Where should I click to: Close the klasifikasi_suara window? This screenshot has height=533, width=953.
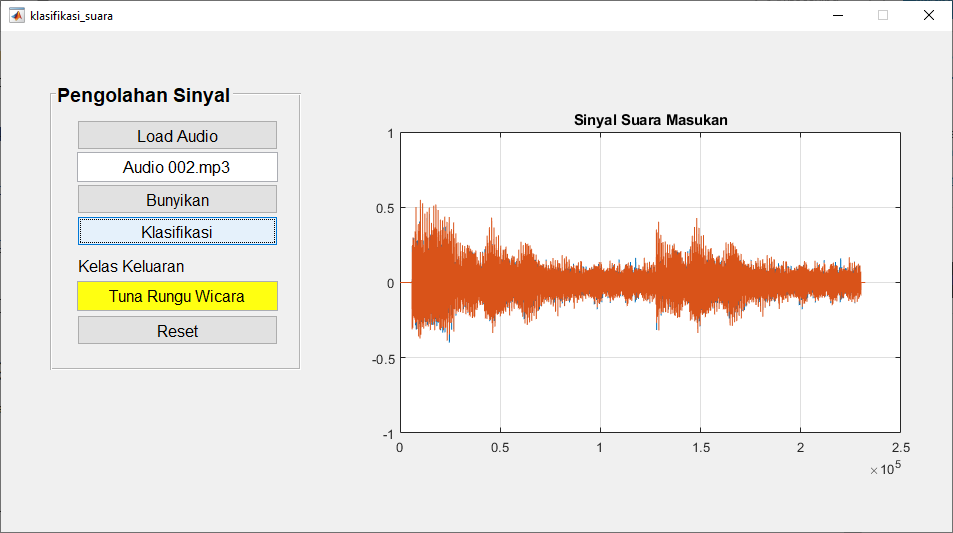pyautogui.click(x=928, y=15)
